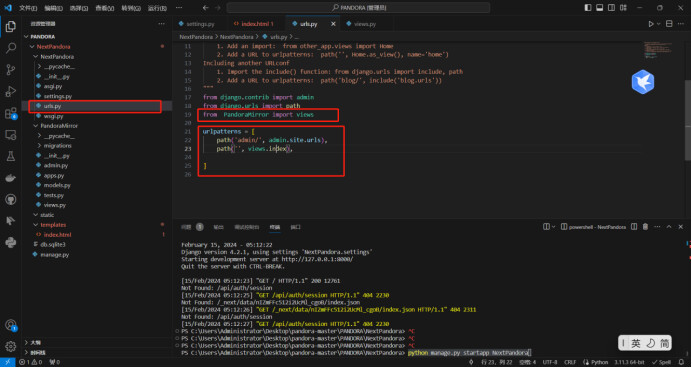Screen dimensions: 692x368
Task: Toggle the secondary sidebar layout button
Action: tap(611, 8)
